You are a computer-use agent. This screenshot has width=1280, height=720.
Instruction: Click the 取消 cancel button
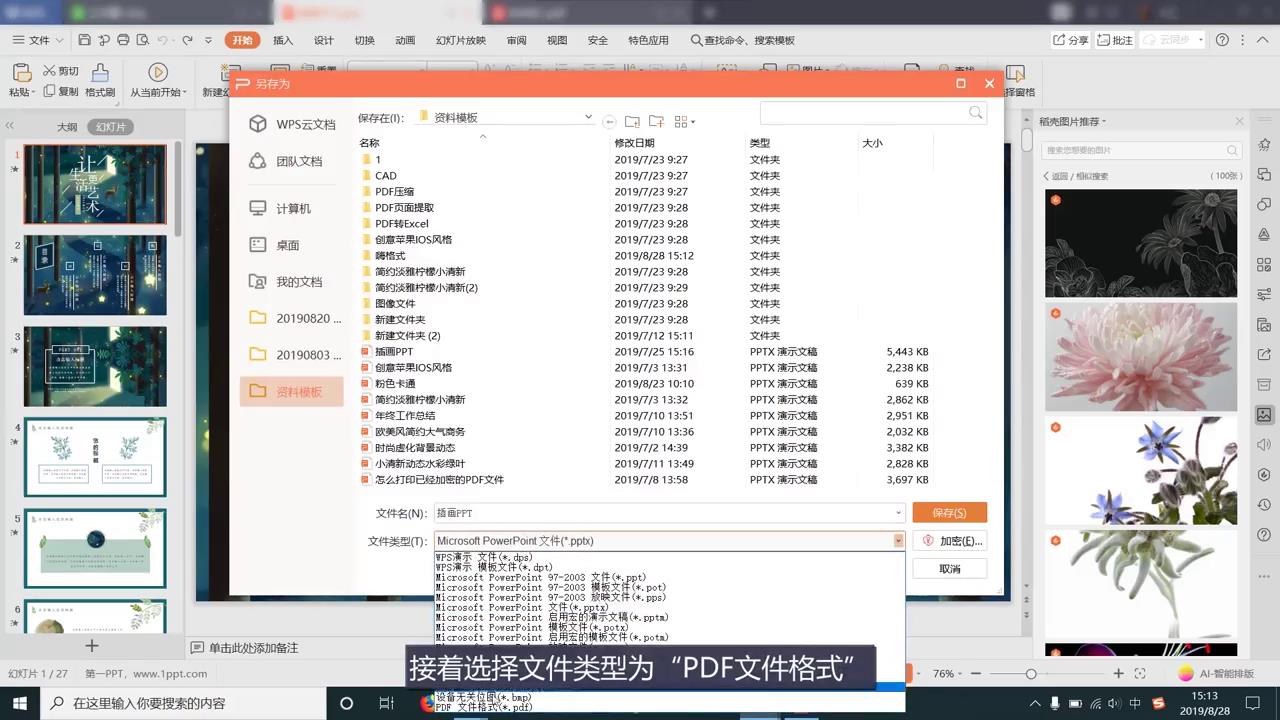(x=949, y=568)
